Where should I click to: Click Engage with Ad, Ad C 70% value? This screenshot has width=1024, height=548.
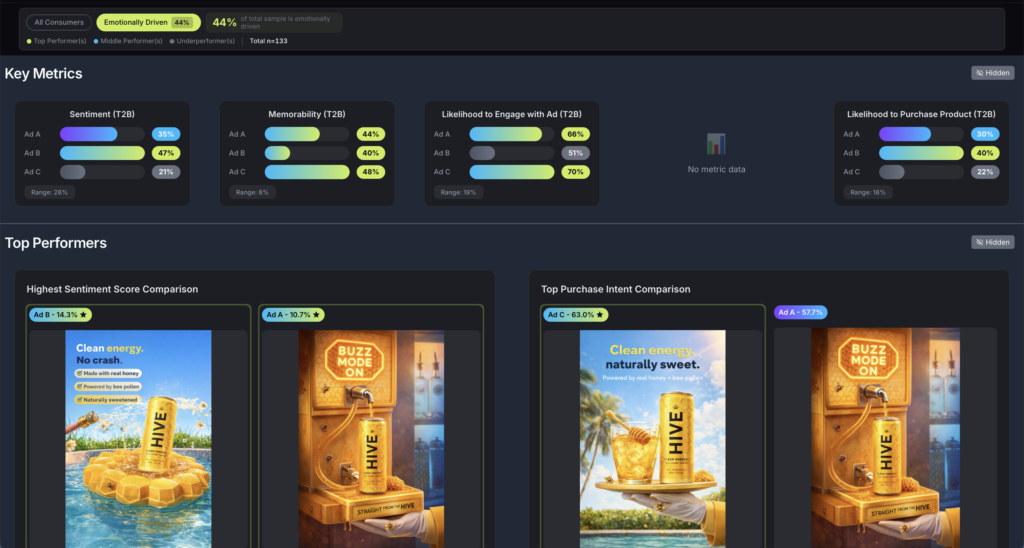tap(575, 172)
